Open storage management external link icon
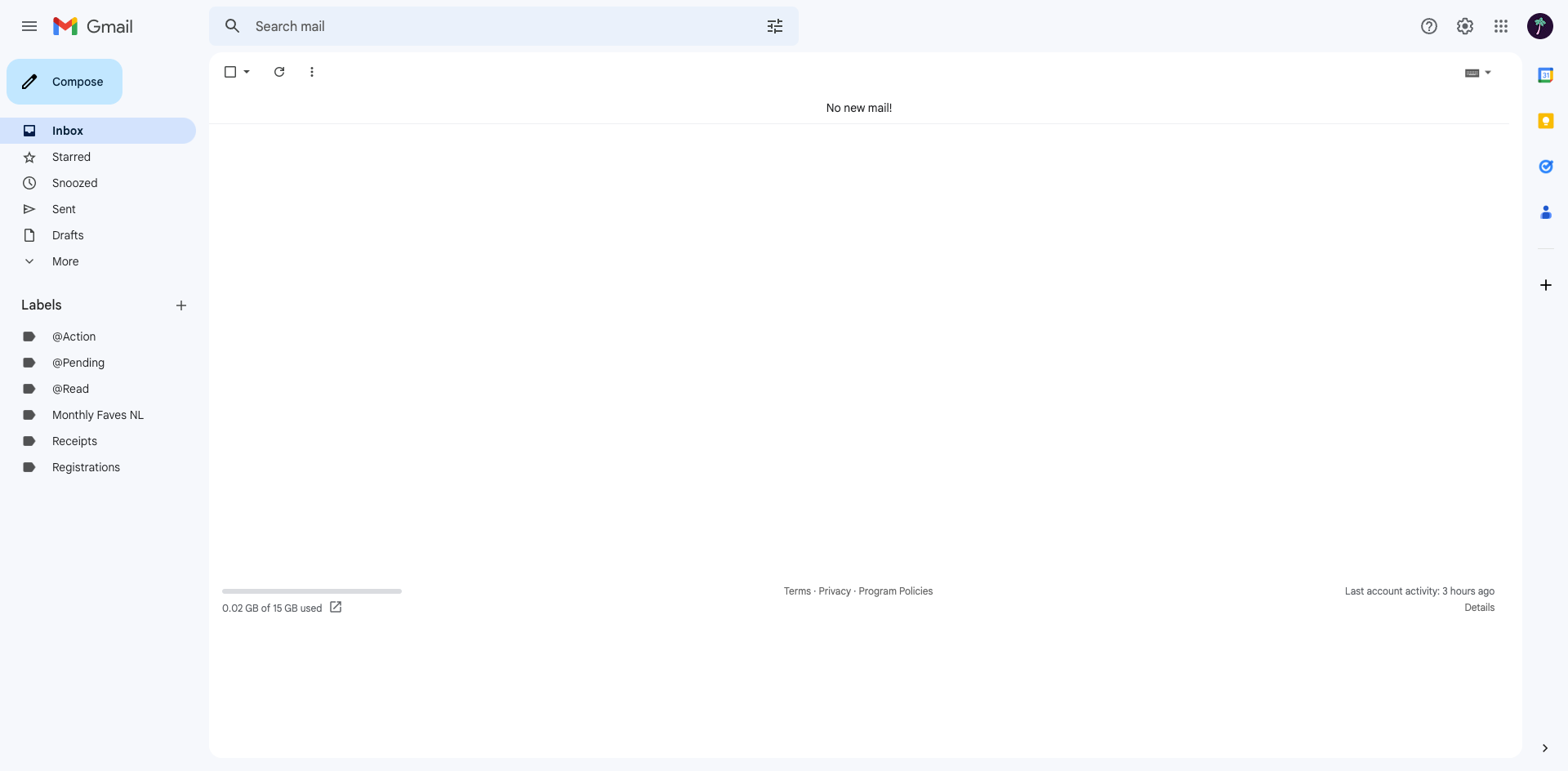Viewport: 1568px width, 771px height. [x=336, y=608]
